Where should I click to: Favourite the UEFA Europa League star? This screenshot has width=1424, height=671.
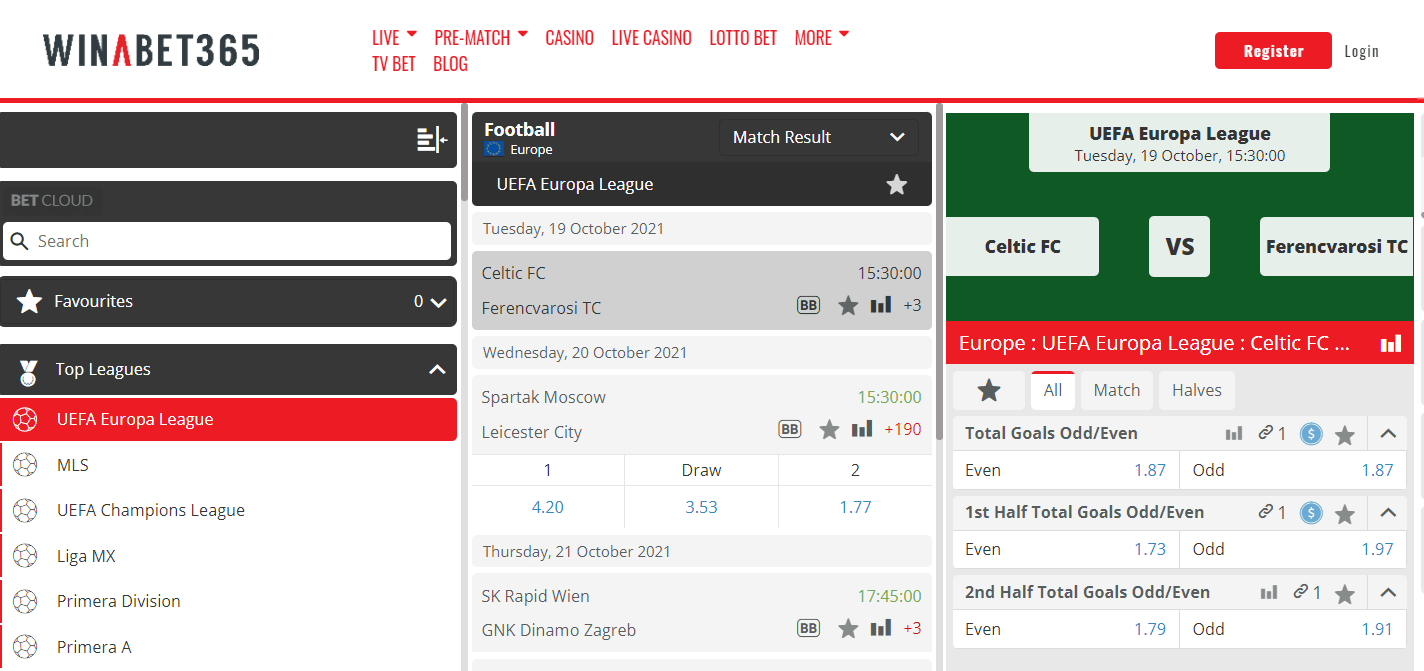[x=897, y=185]
